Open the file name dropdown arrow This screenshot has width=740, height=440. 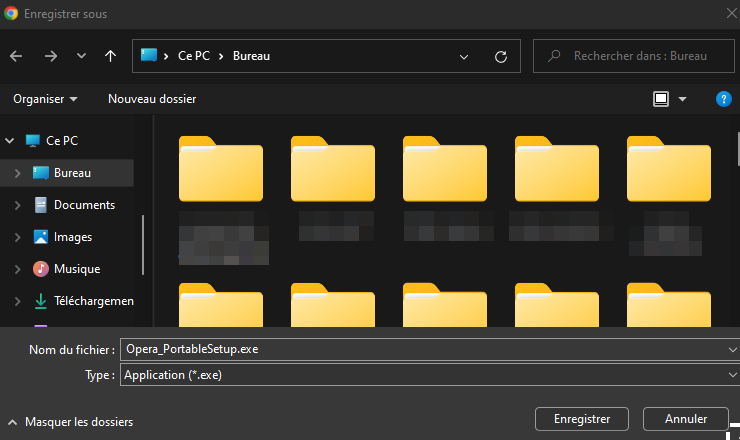coord(732,350)
